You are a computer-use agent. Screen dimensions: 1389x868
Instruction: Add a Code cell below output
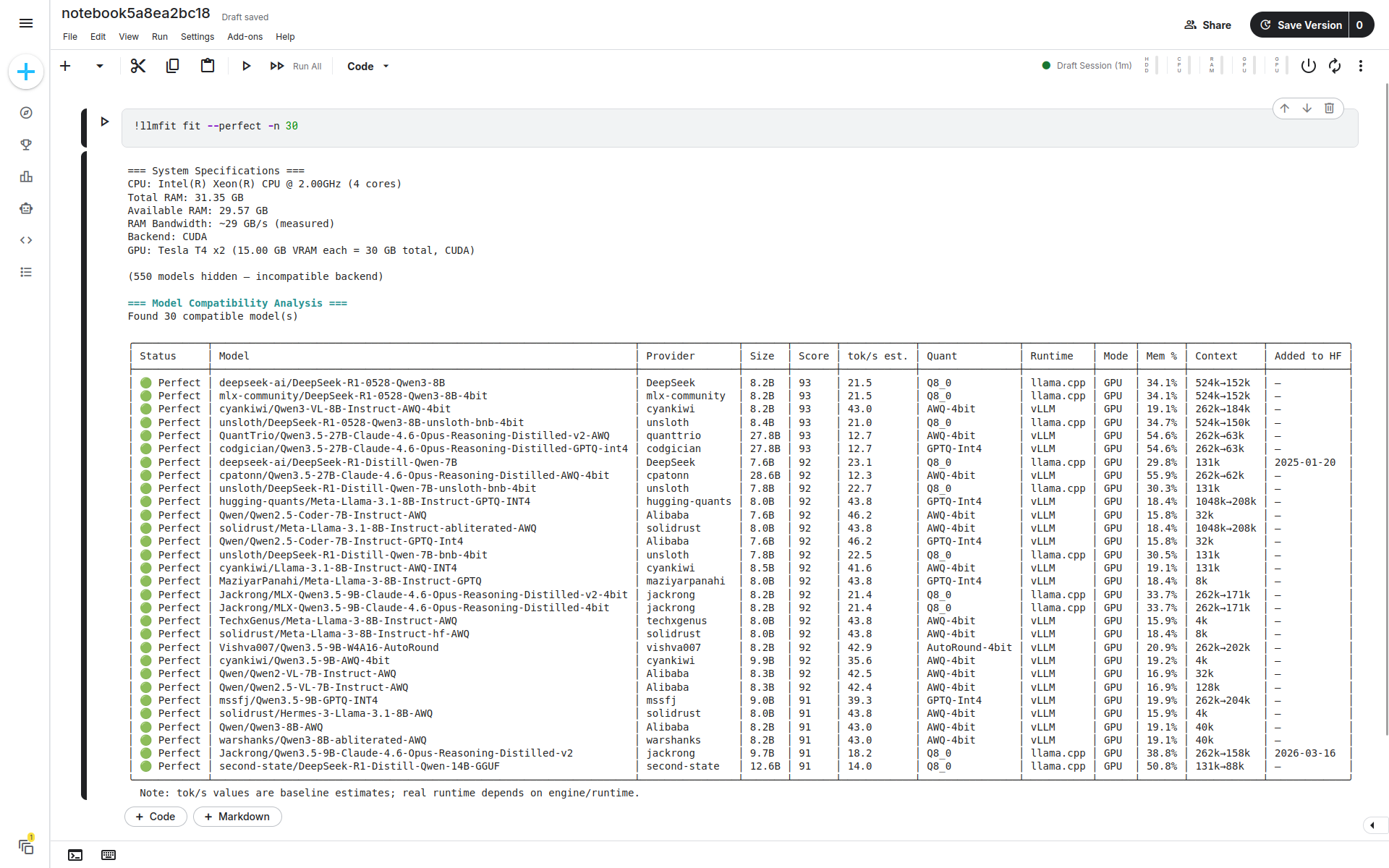[156, 817]
